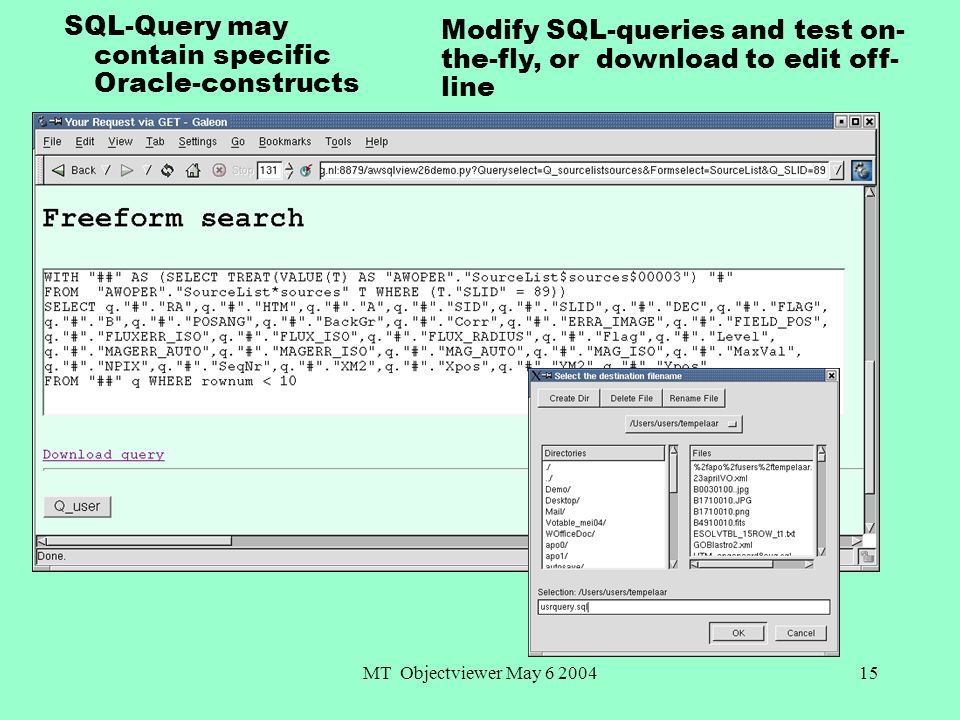
Task: Select the apo1/ directory
Action: (557, 555)
